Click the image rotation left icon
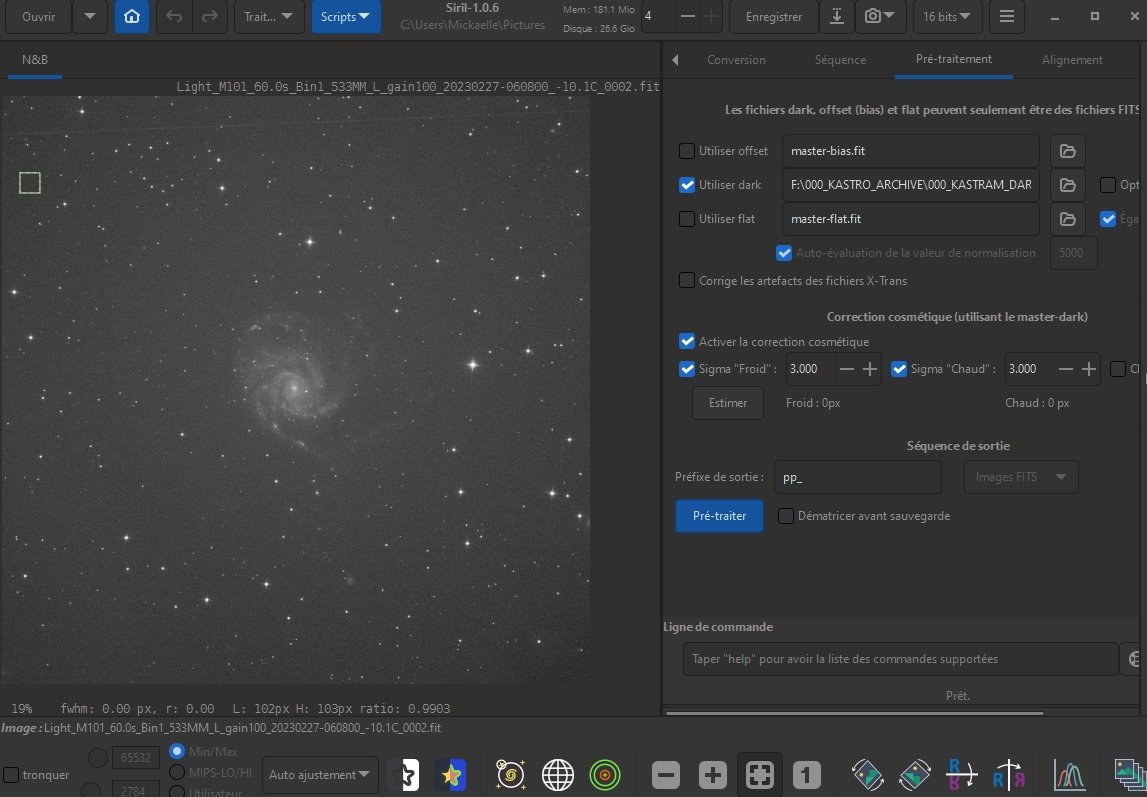 pyautogui.click(x=866, y=773)
